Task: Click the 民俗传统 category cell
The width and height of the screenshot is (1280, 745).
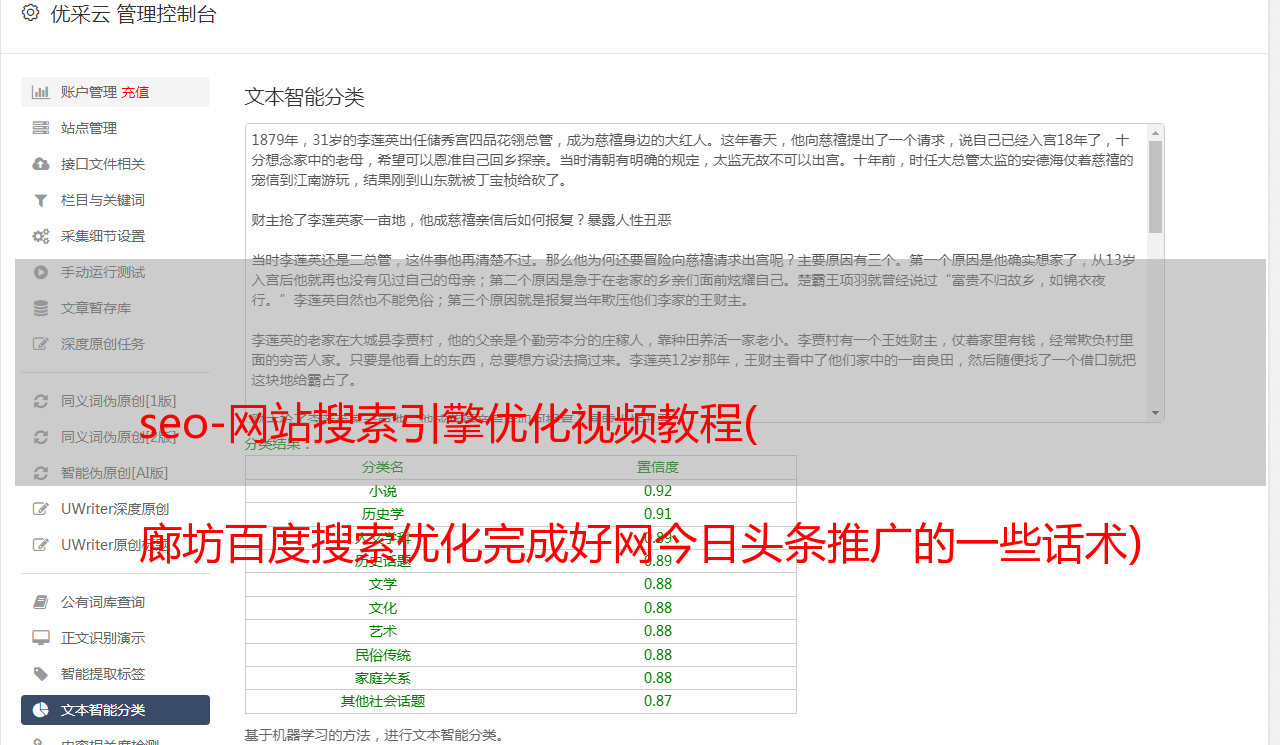Action: (x=383, y=655)
